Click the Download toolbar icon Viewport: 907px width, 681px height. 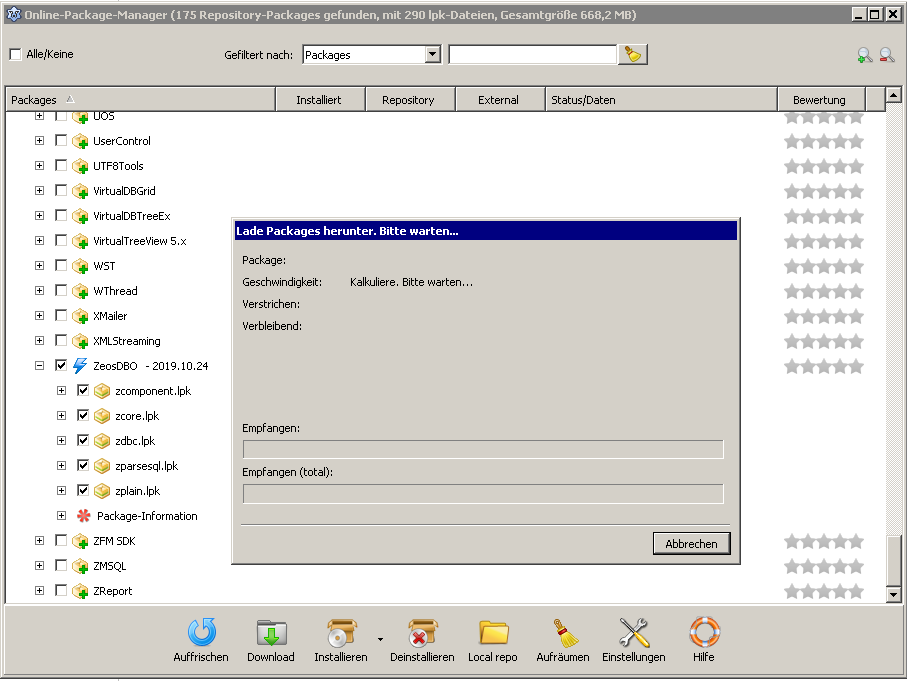[x=271, y=633]
